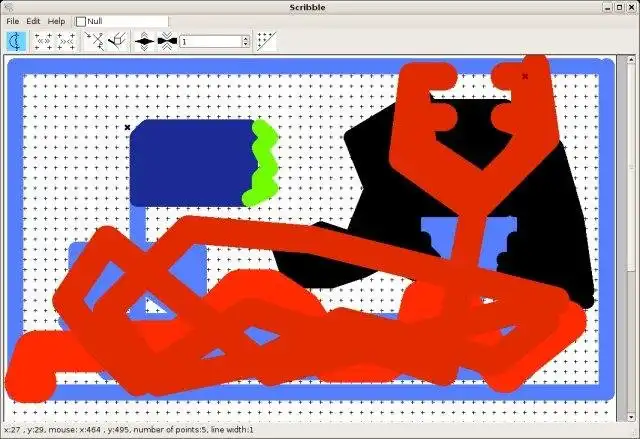
Task: Click the black x marker near blue rectangle
Action: pyautogui.click(x=127, y=127)
